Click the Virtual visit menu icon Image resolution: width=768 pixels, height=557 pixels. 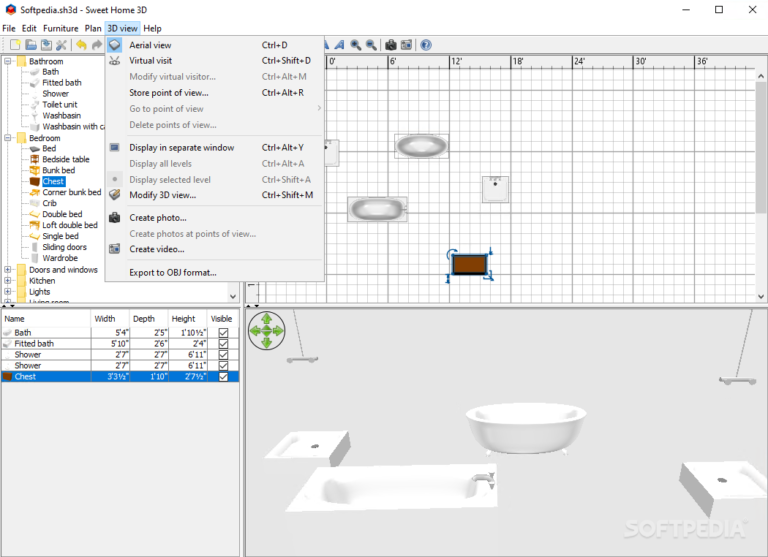point(115,61)
